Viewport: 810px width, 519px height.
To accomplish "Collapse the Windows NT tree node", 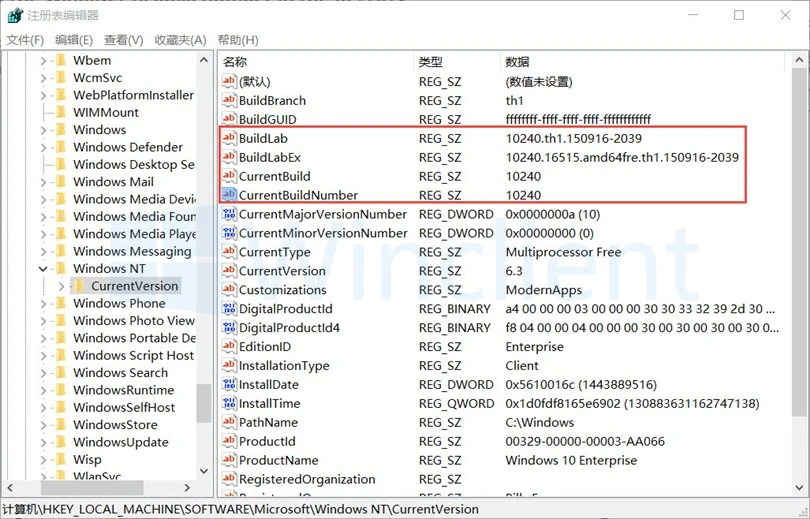I will coord(43,269).
